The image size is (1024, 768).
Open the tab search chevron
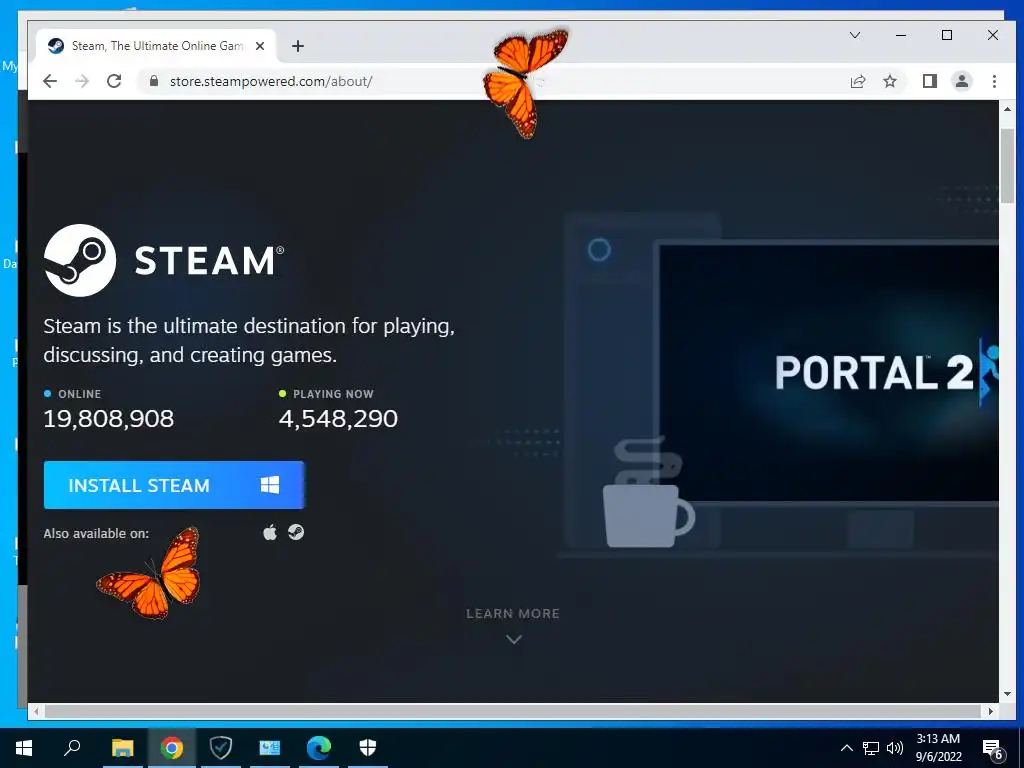(855, 35)
